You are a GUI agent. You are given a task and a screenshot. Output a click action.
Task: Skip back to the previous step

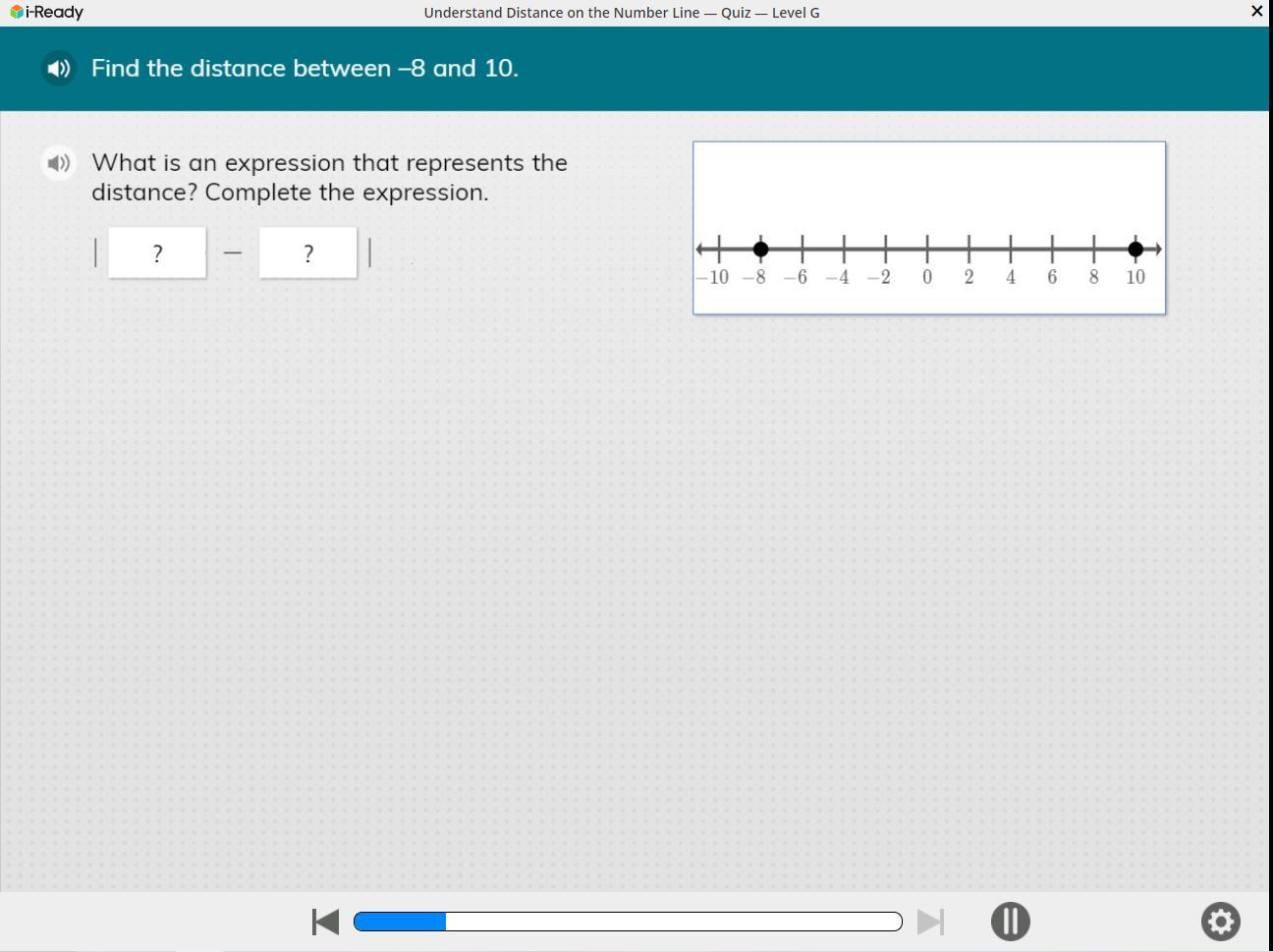(x=325, y=922)
